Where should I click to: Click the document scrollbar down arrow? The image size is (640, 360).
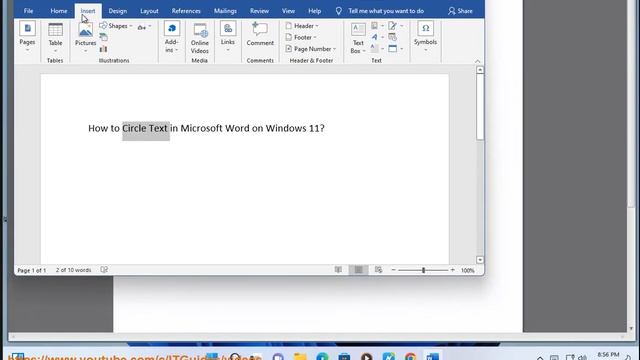pyautogui.click(x=480, y=260)
